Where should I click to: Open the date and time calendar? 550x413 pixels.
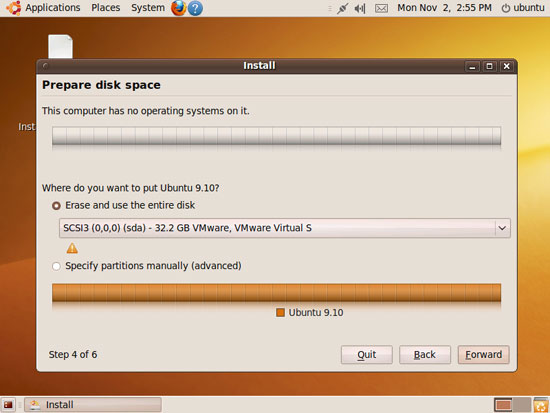pyautogui.click(x=444, y=8)
